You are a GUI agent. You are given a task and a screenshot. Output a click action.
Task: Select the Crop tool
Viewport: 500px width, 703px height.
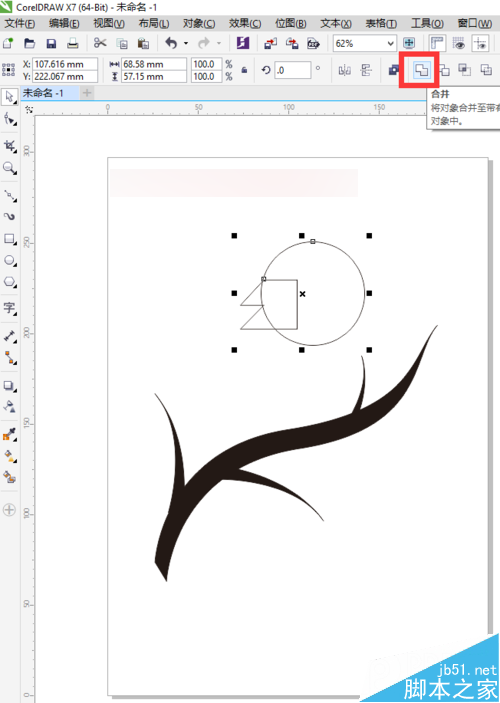(x=9, y=146)
